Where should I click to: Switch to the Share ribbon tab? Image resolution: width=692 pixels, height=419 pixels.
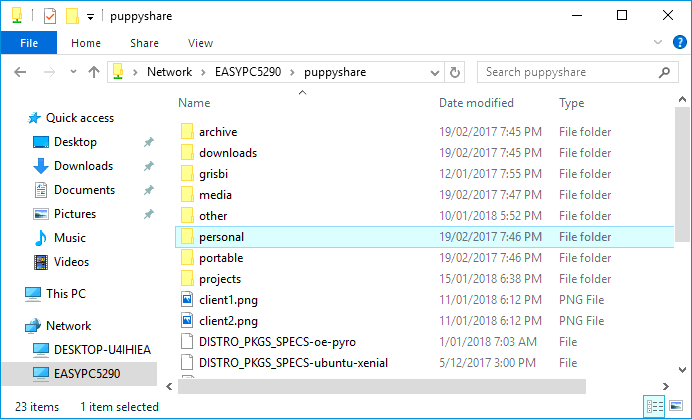click(x=144, y=43)
